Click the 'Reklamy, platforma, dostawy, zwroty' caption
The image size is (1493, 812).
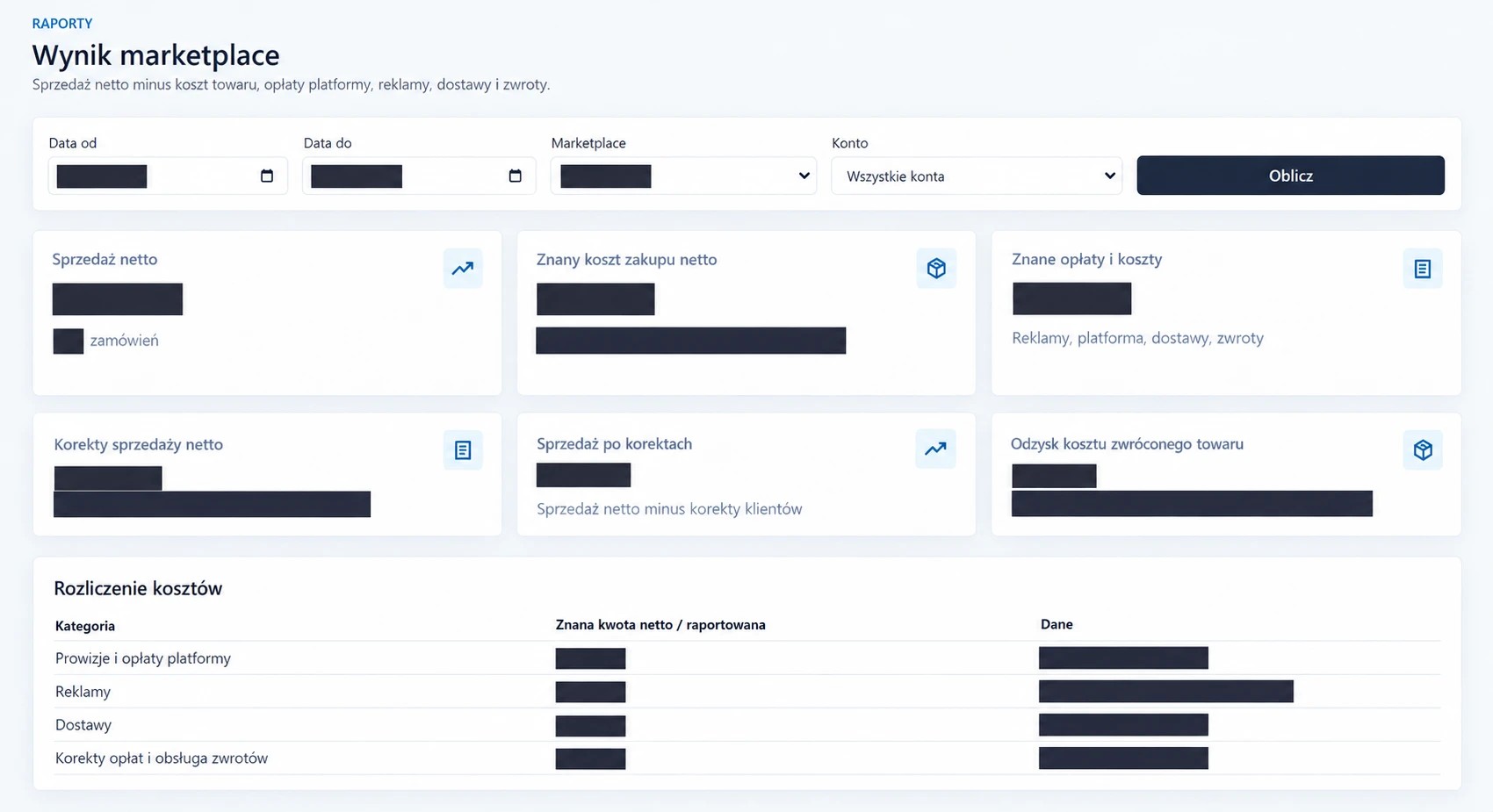(1137, 338)
